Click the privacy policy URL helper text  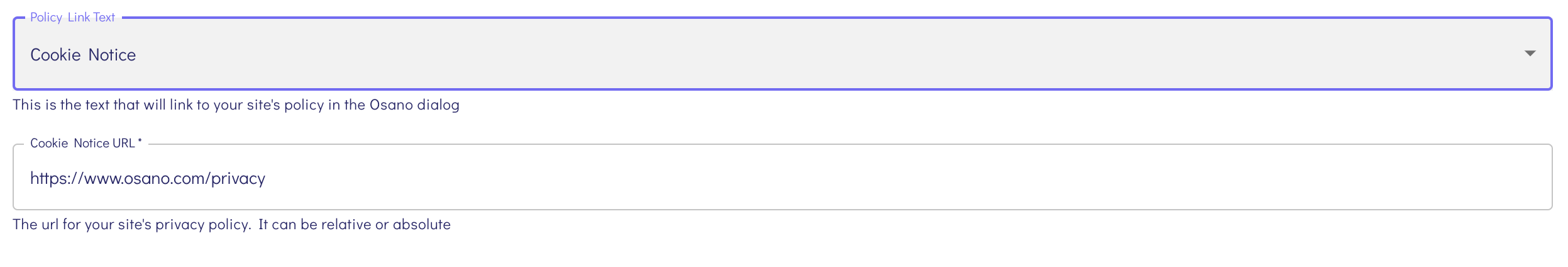(231, 225)
